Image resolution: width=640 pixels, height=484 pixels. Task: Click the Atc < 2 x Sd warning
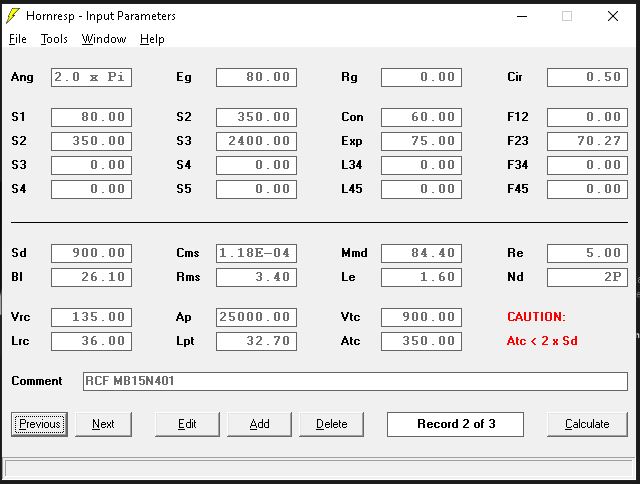click(542, 341)
